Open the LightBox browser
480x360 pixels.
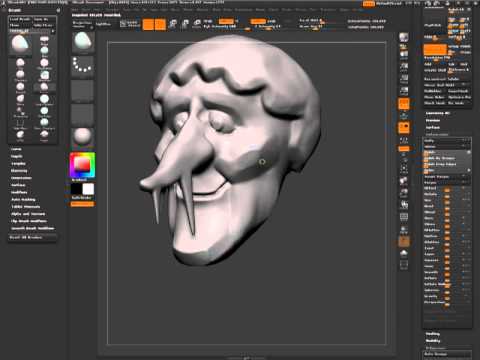[103, 24]
